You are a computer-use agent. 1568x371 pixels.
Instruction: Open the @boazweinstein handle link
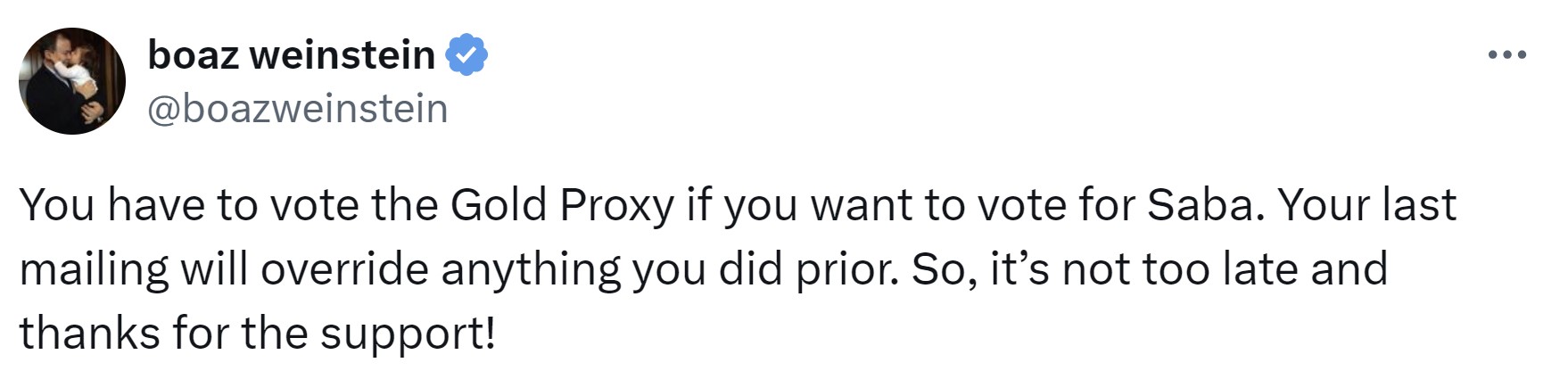click(297, 109)
